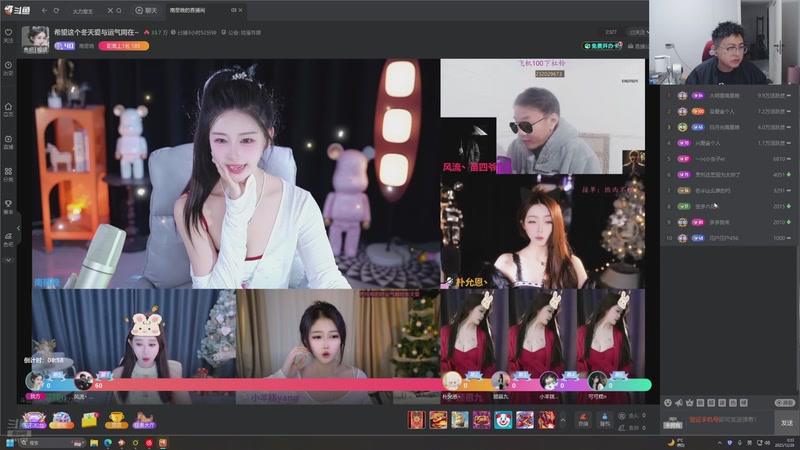Click the 小羊糕yang video tile

click(338, 346)
